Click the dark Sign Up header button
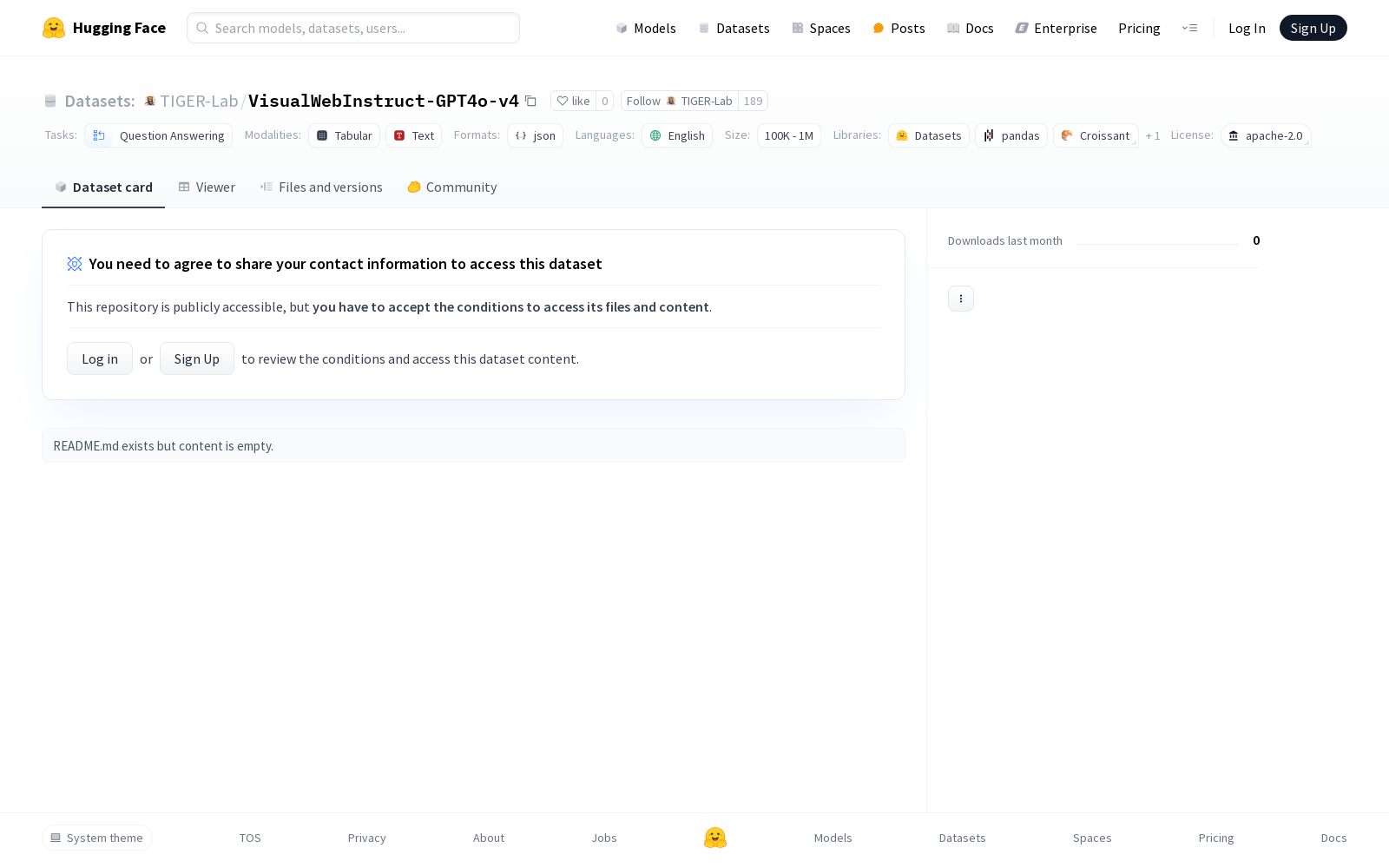This screenshot has width=1389, height=868. click(x=1313, y=28)
